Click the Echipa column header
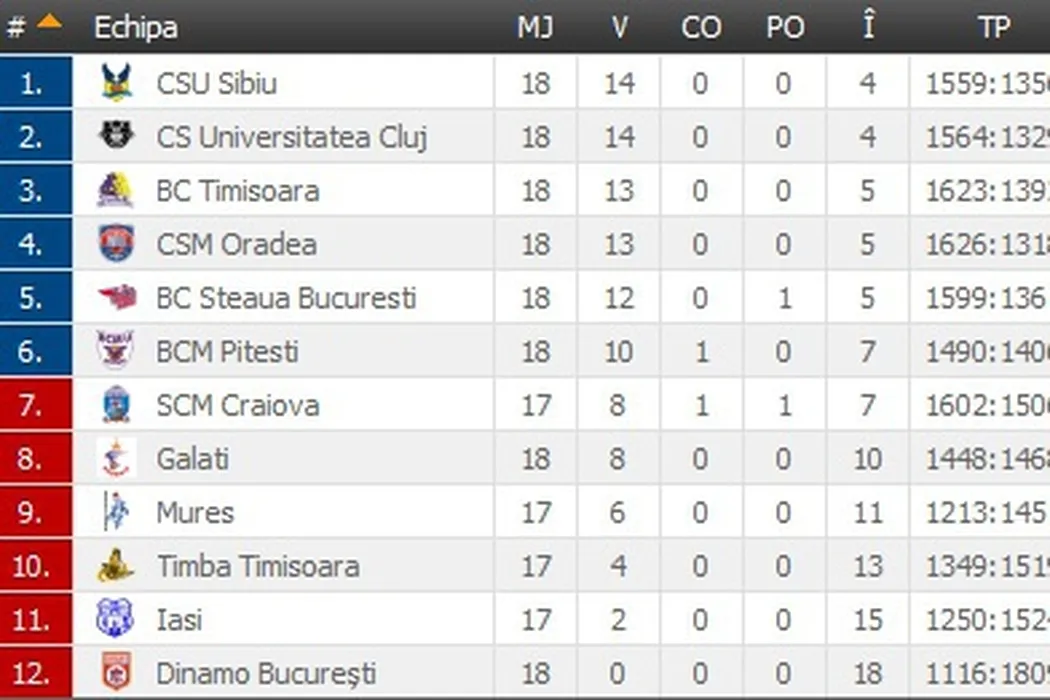This screenshot has height=700, width=1050. tap(136, 27)
